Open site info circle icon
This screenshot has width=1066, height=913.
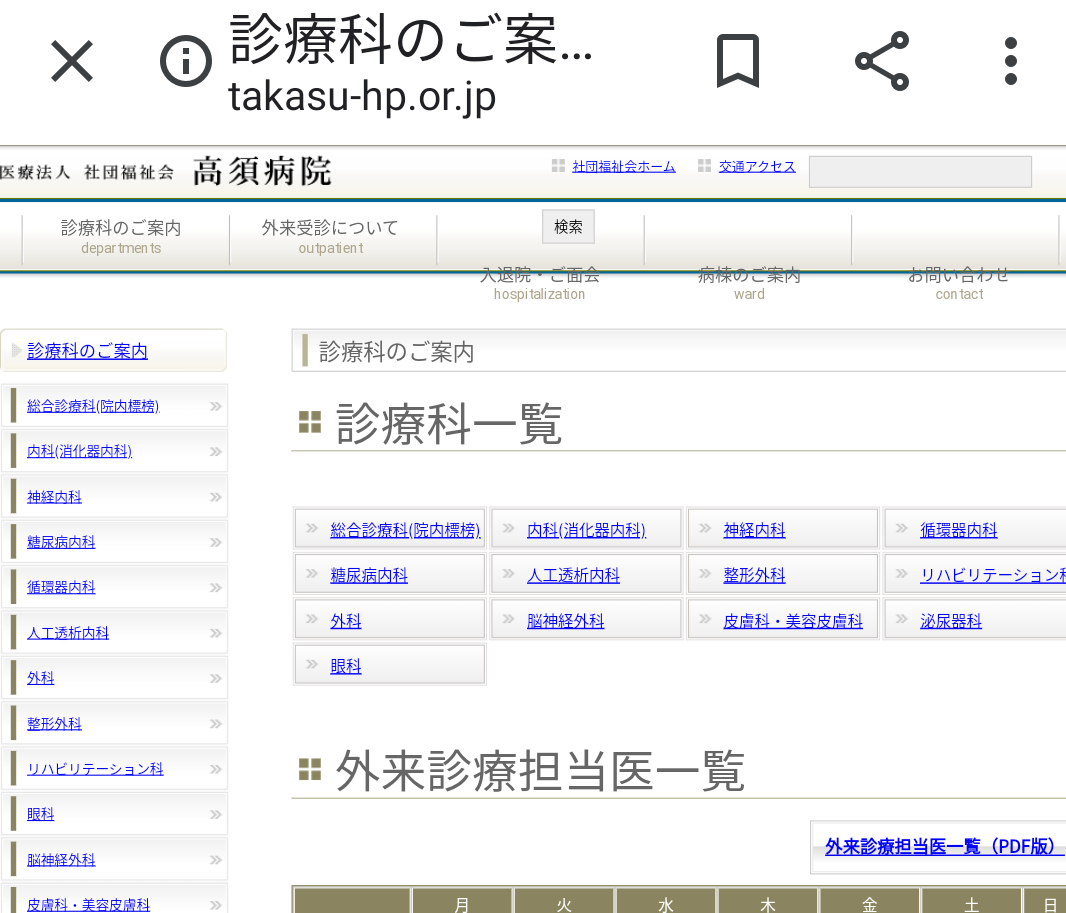point(186,61)
